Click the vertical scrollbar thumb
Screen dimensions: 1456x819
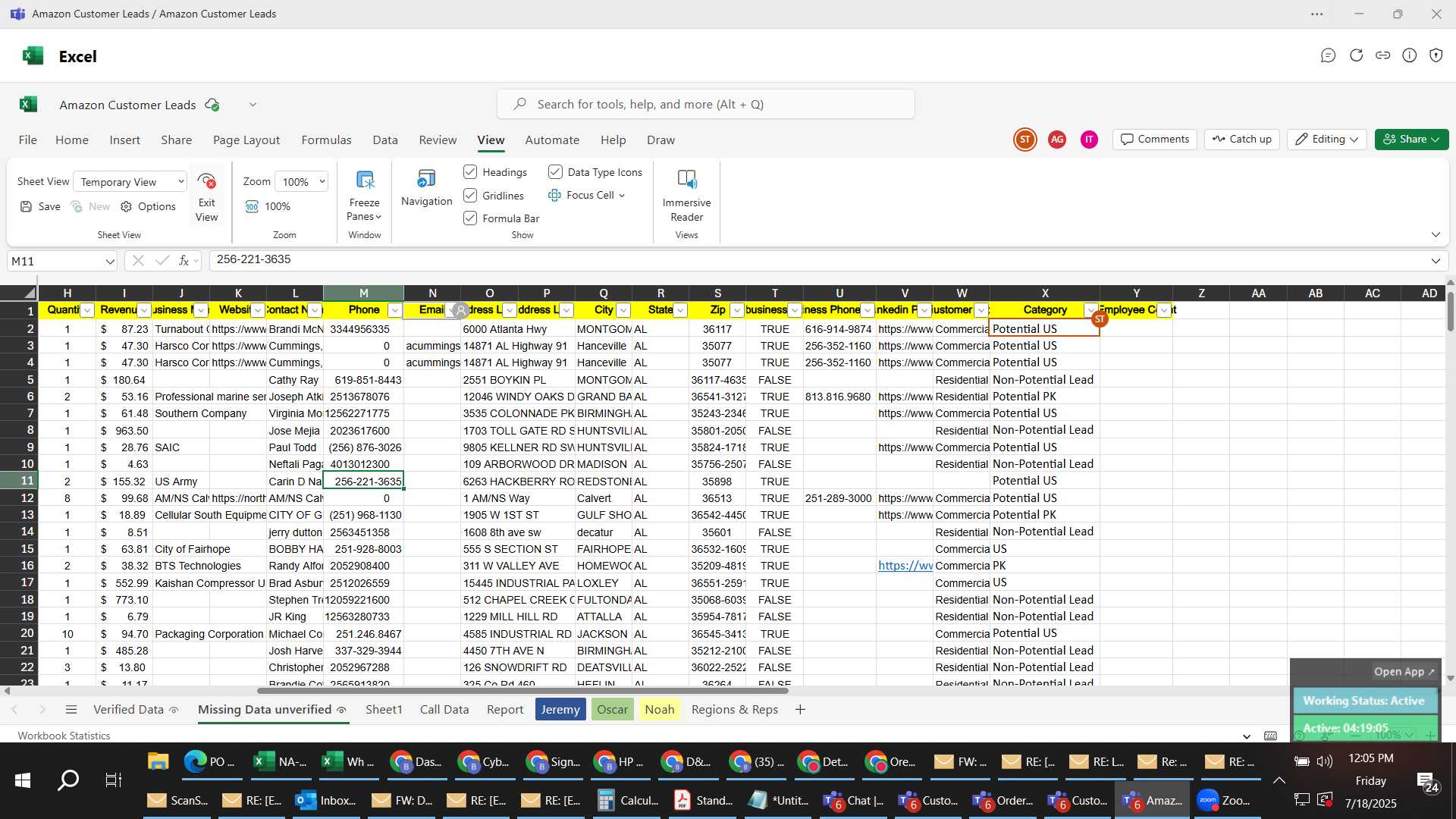click(1450, 311)
